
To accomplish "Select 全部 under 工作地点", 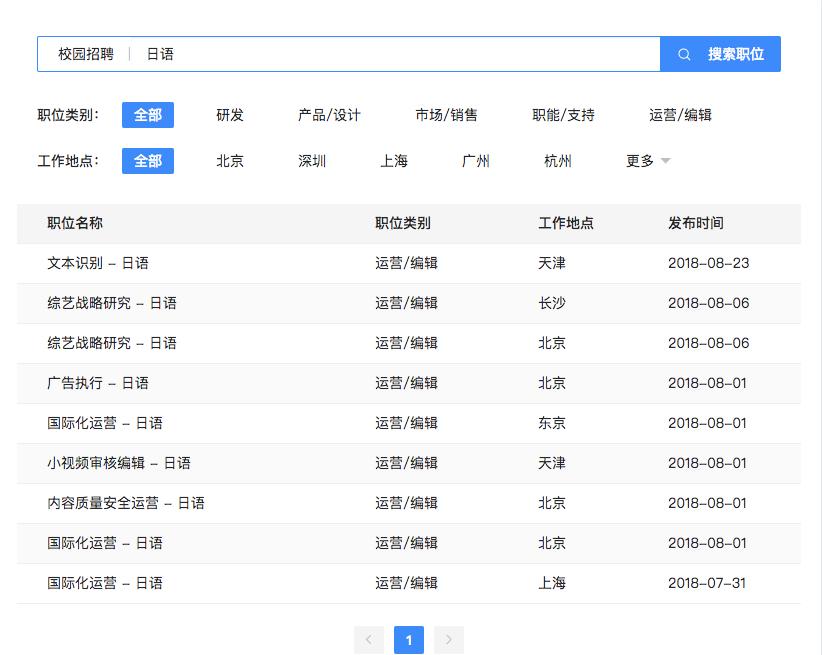I will tap(147, 159).
